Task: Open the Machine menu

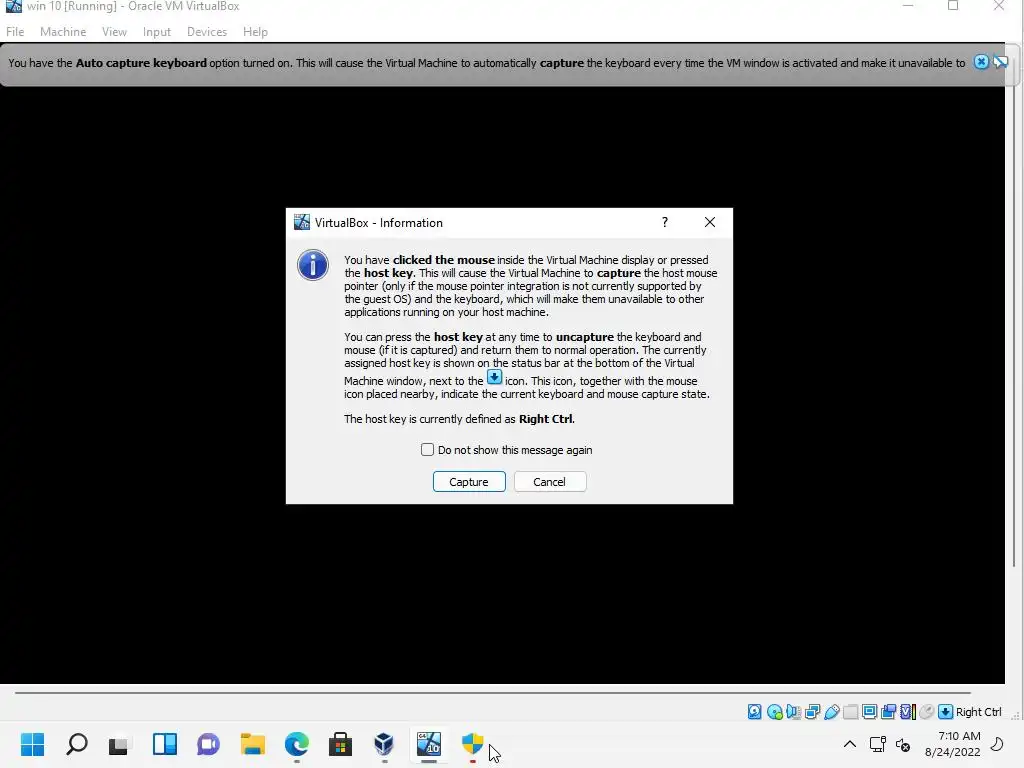Action: (x=63, y=31)
